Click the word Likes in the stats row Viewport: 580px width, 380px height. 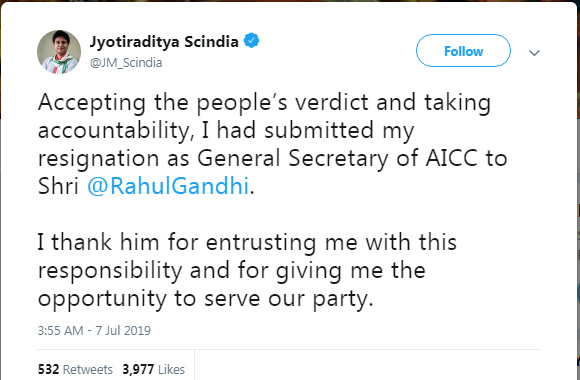[171, 369]
